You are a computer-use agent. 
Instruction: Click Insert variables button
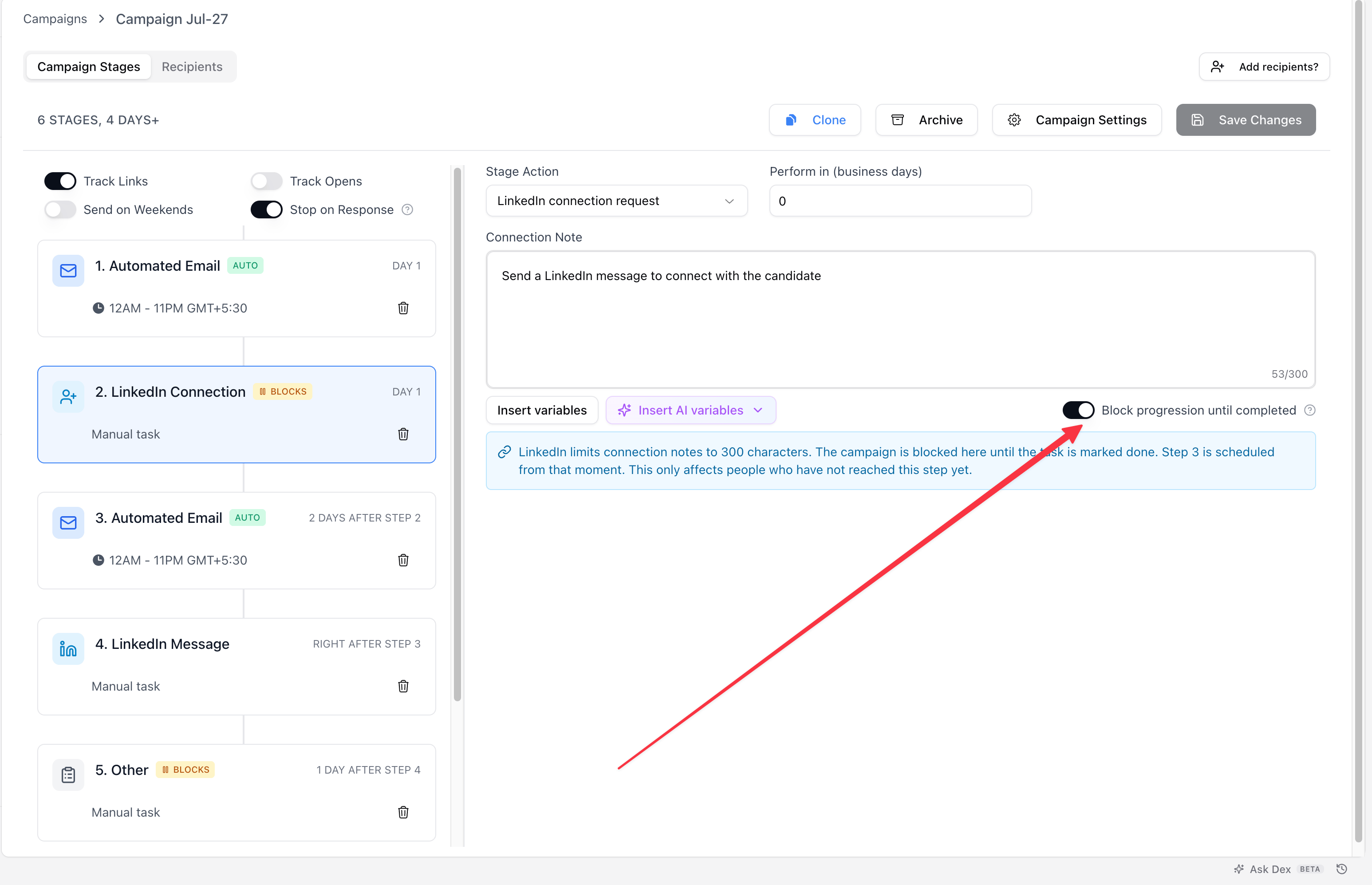coord(542,410)
